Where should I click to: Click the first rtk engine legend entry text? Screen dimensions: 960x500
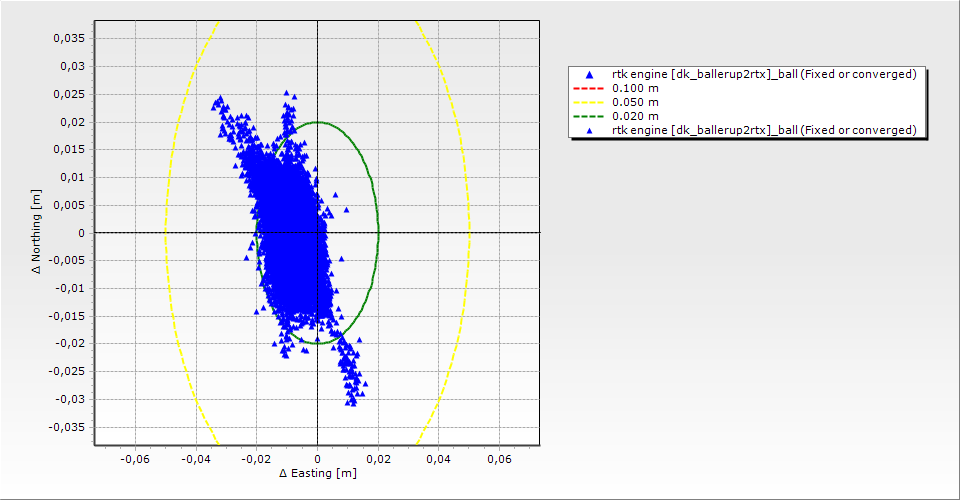[764, 74]
